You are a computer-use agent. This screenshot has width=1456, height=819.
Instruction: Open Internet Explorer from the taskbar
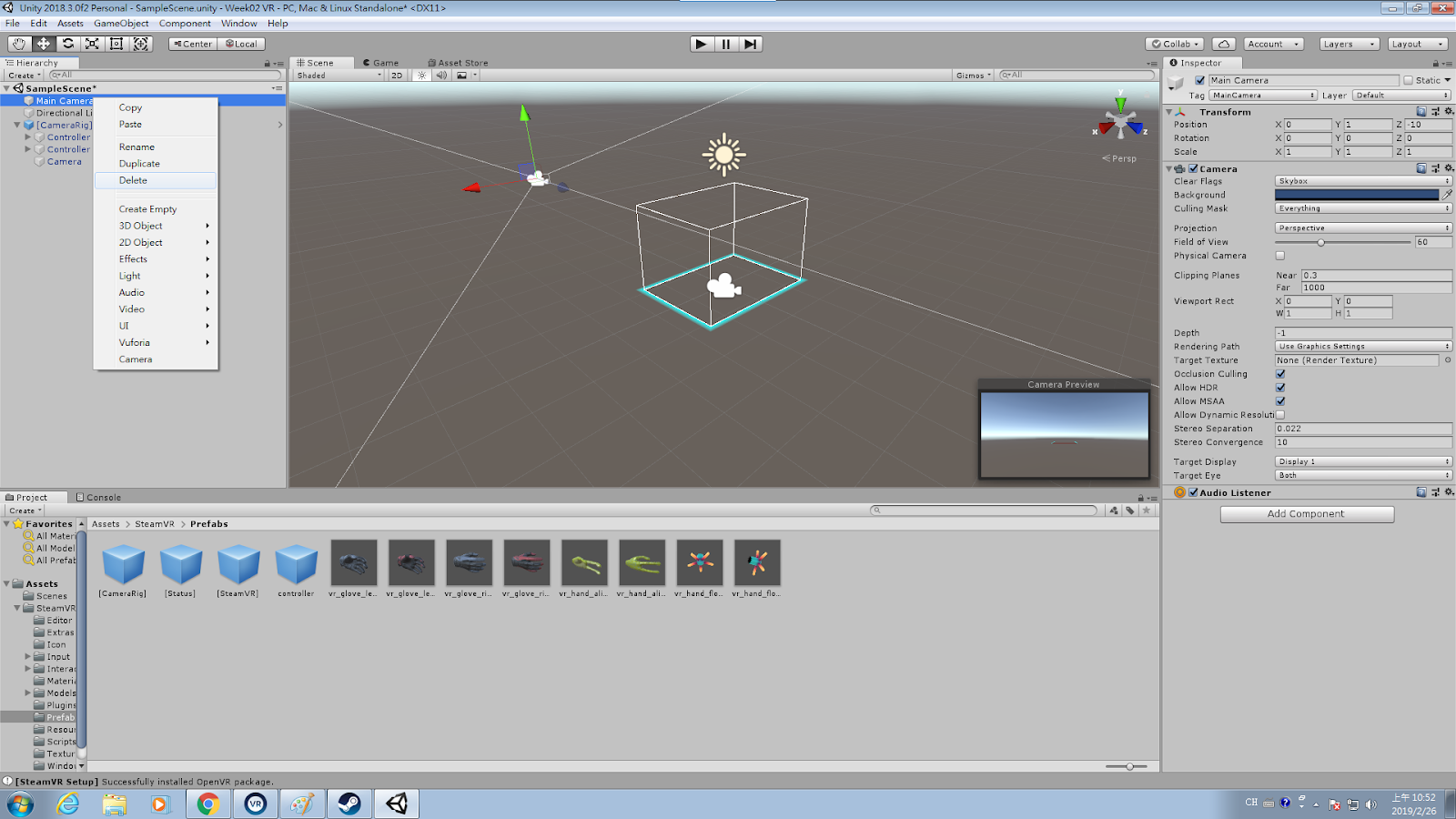[67, 804]
